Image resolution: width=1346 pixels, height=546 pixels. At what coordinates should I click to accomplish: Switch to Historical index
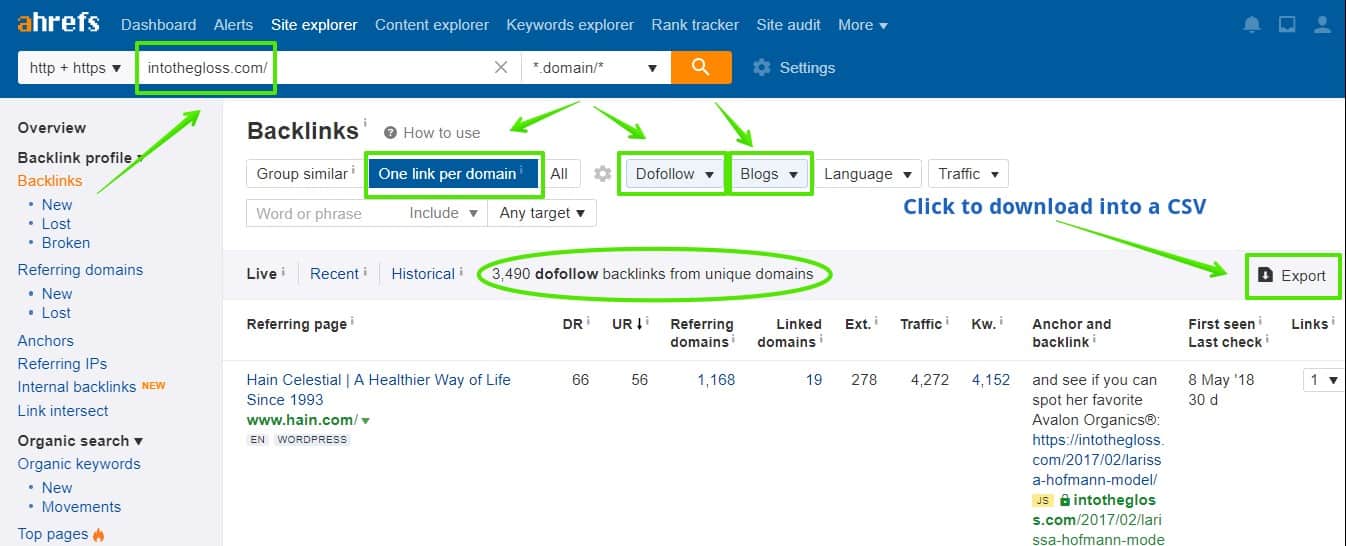coord(425,274)
